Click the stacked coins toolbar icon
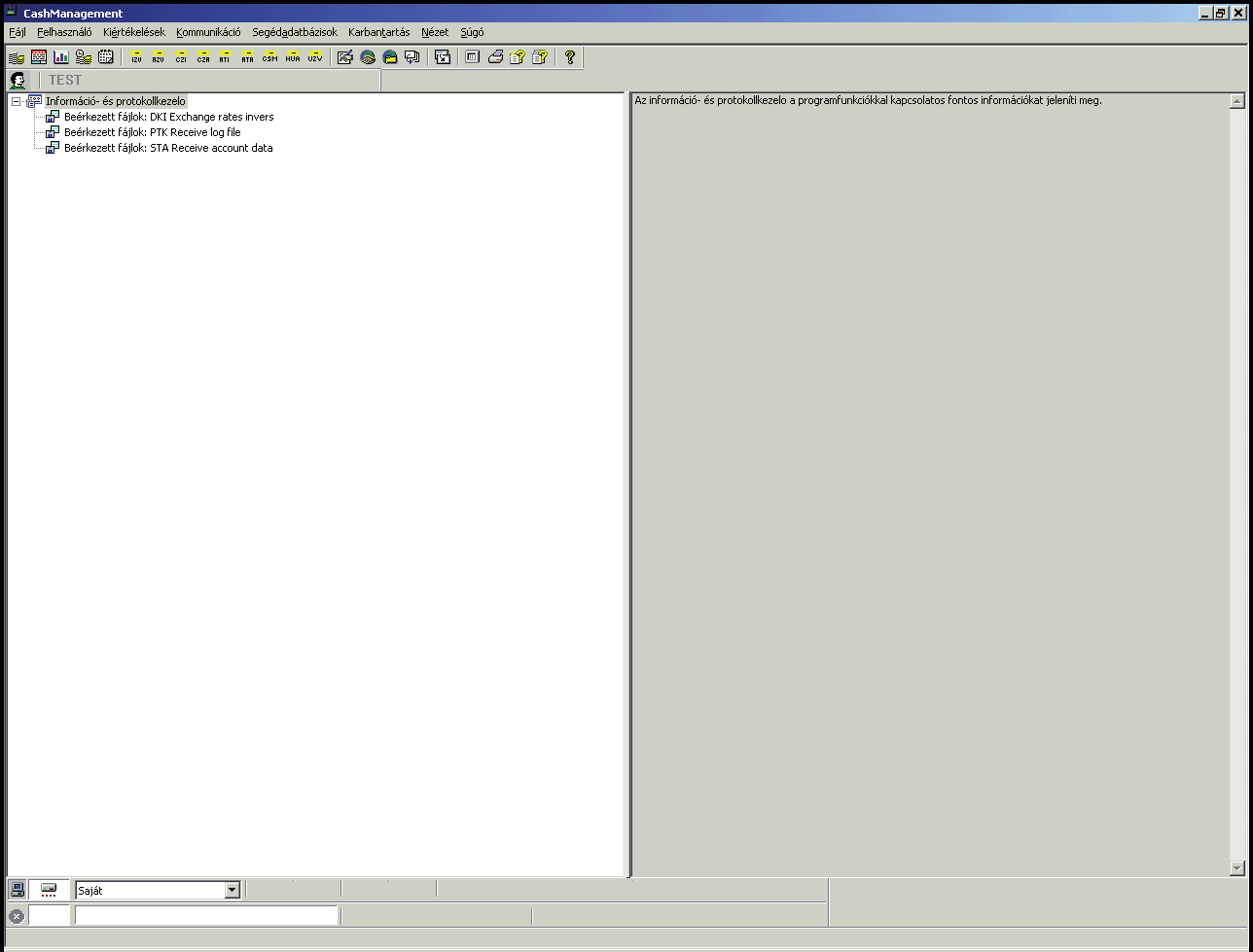1253x952 pixels. 17,57
